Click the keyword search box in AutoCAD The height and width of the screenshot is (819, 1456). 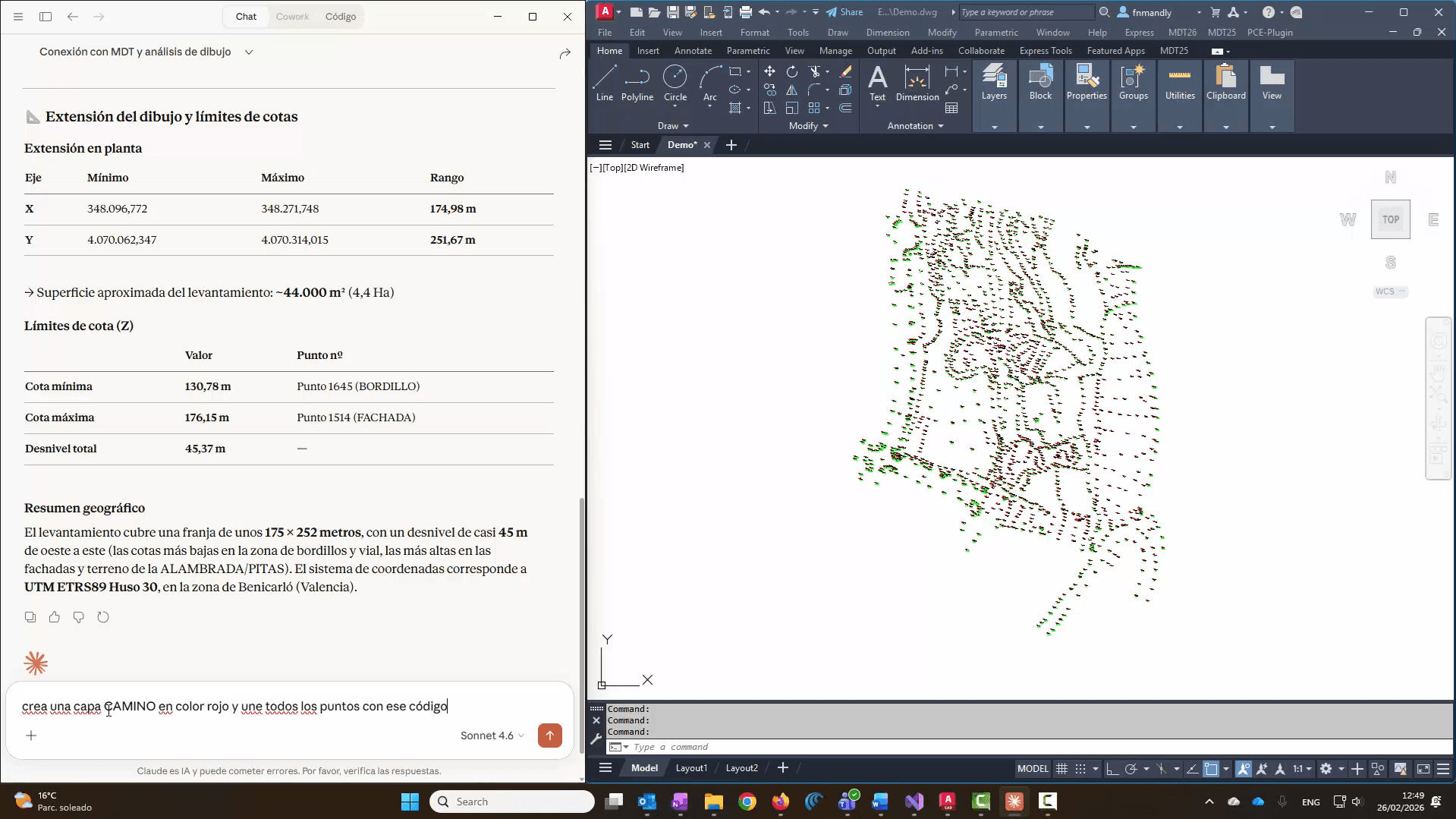click(1027, 12)
